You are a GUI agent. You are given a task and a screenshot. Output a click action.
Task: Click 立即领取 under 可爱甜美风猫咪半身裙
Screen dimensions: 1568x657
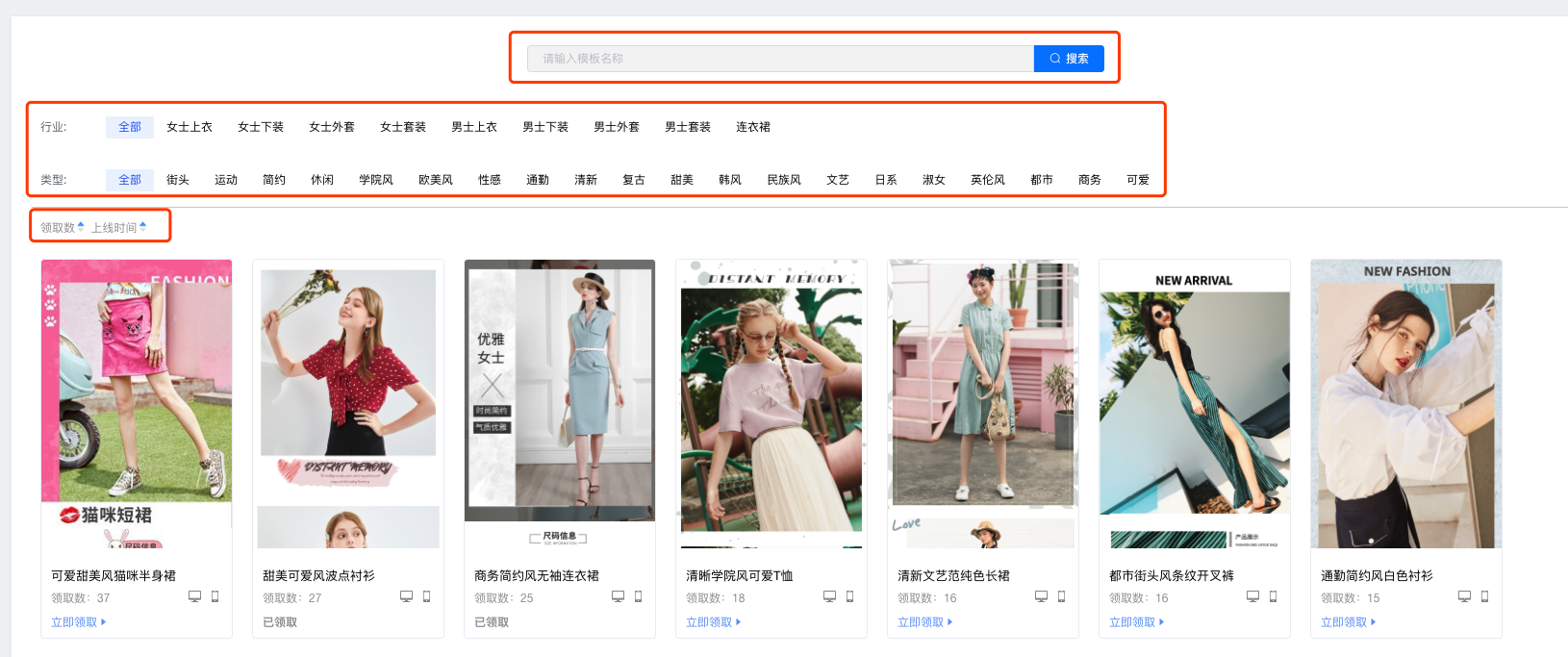pyautogui.click(x=78, y=622)
